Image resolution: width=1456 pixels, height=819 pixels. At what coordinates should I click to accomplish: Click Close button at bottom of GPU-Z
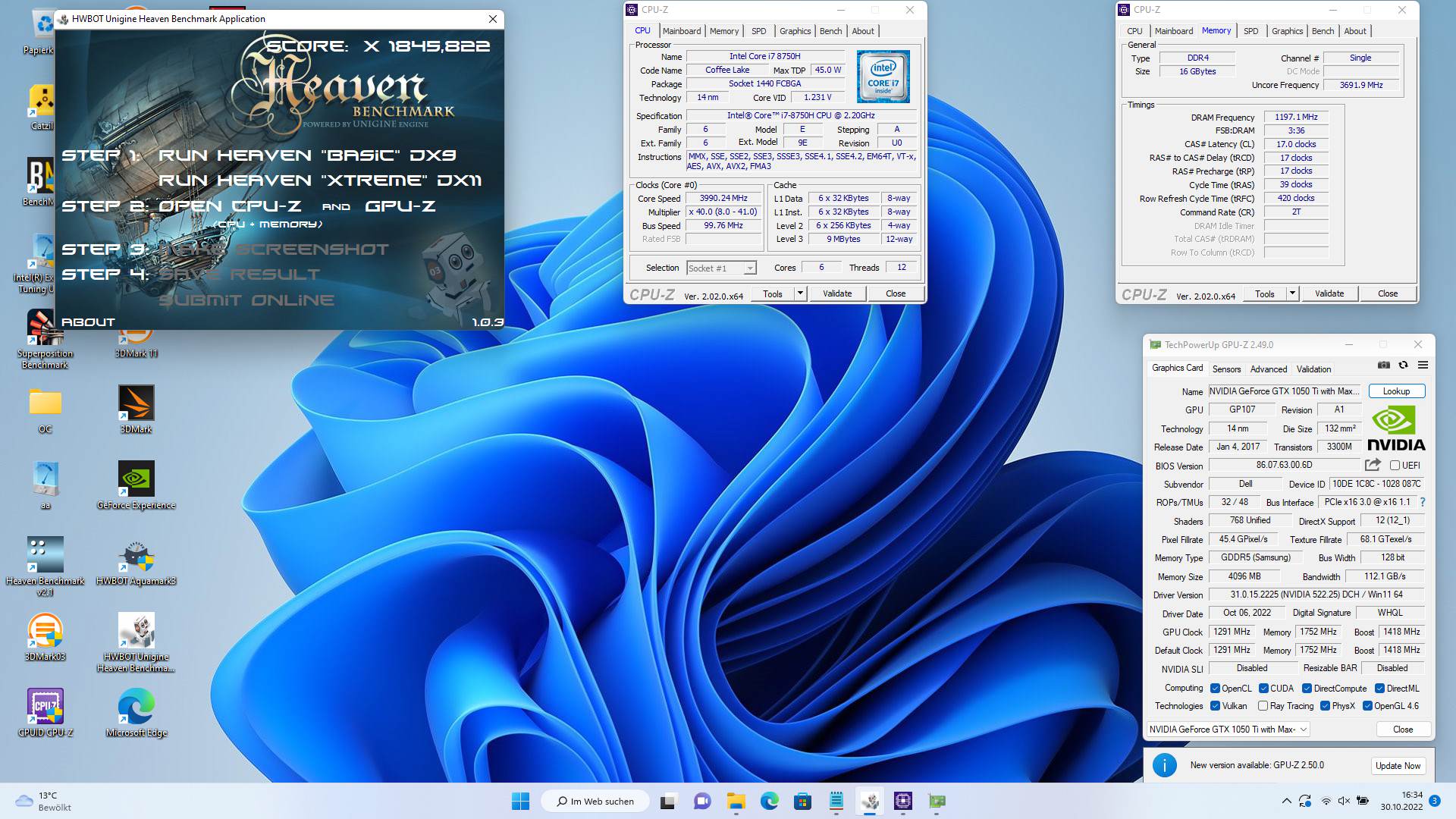(x=1402, y=730)
